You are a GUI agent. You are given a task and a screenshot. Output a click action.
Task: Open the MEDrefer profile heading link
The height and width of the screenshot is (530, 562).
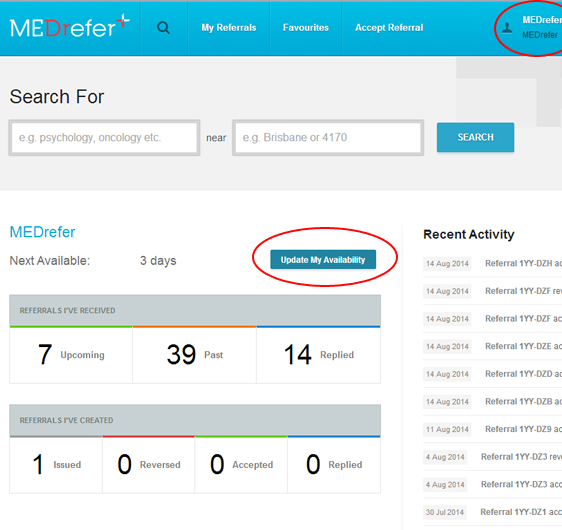tap(42, 232)
